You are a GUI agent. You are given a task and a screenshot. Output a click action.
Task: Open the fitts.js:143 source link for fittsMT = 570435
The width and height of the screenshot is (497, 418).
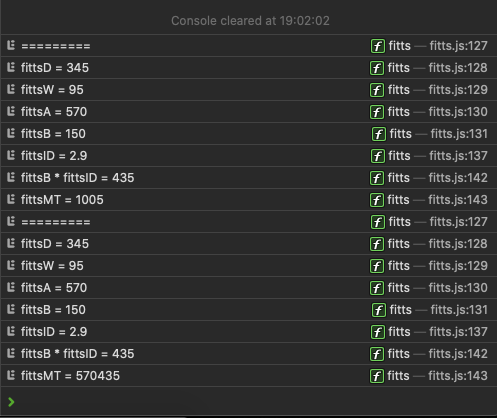(x=458, y=376)
